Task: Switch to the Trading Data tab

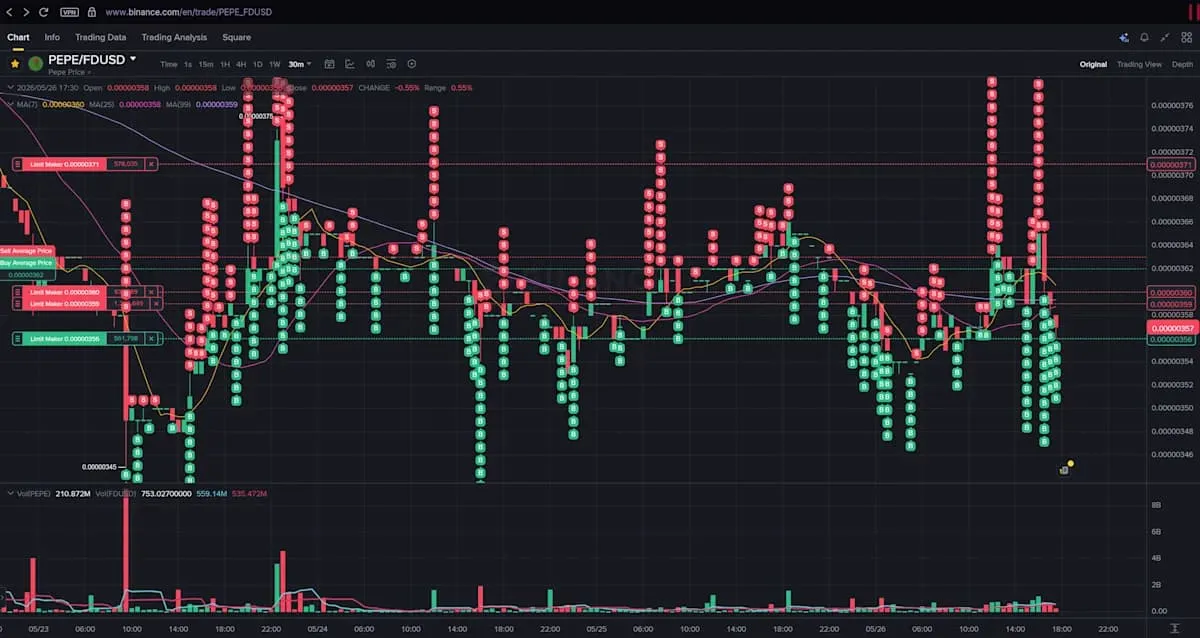Action: click(101, 37)
